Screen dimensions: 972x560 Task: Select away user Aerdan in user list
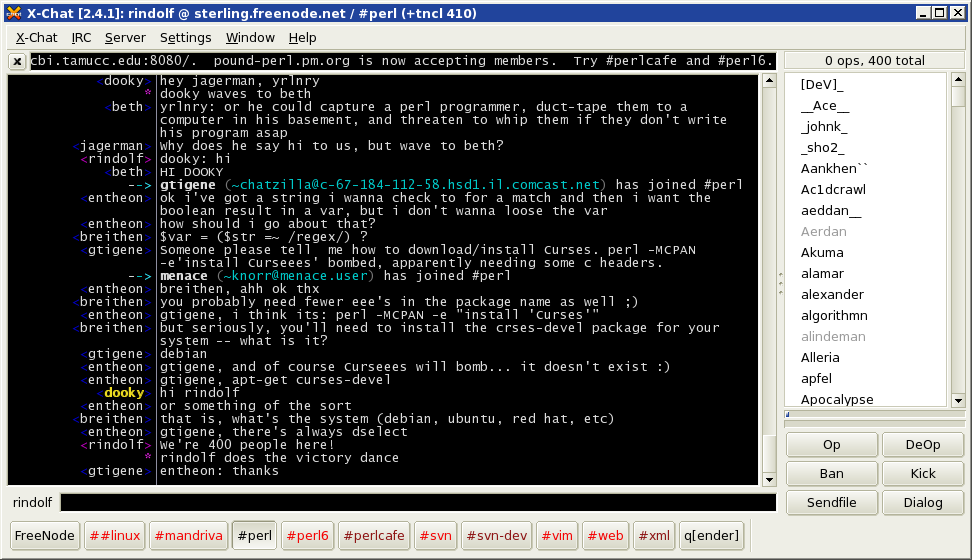[x=823, y=231]
